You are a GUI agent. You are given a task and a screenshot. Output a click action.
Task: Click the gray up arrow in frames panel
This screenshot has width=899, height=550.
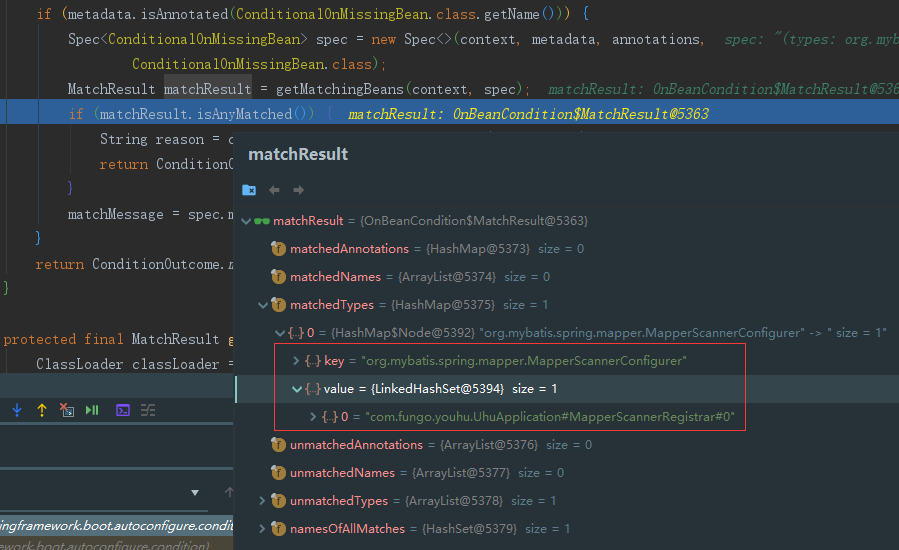[x=229, y=492]
